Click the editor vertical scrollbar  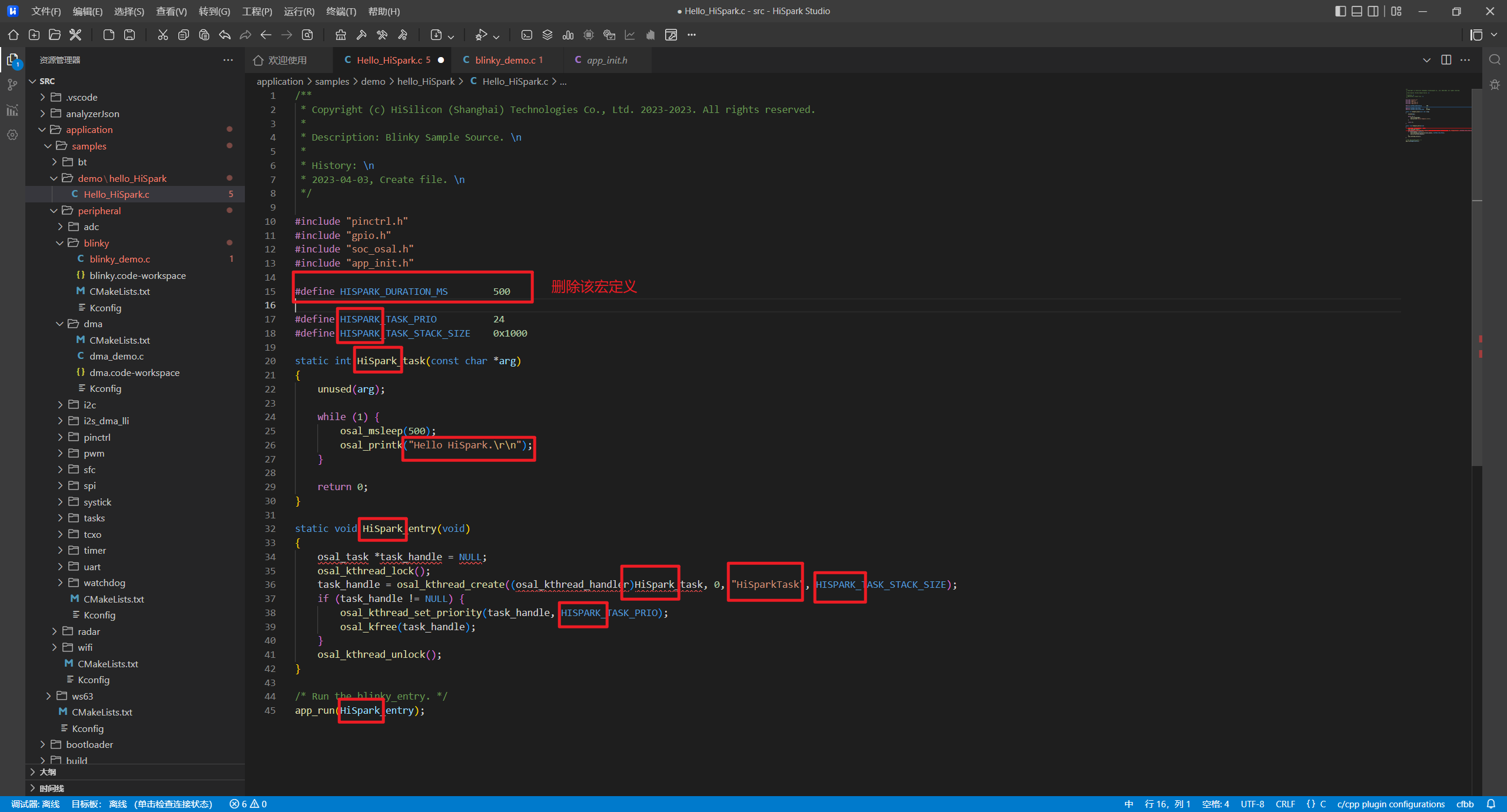click(1476, 277)
